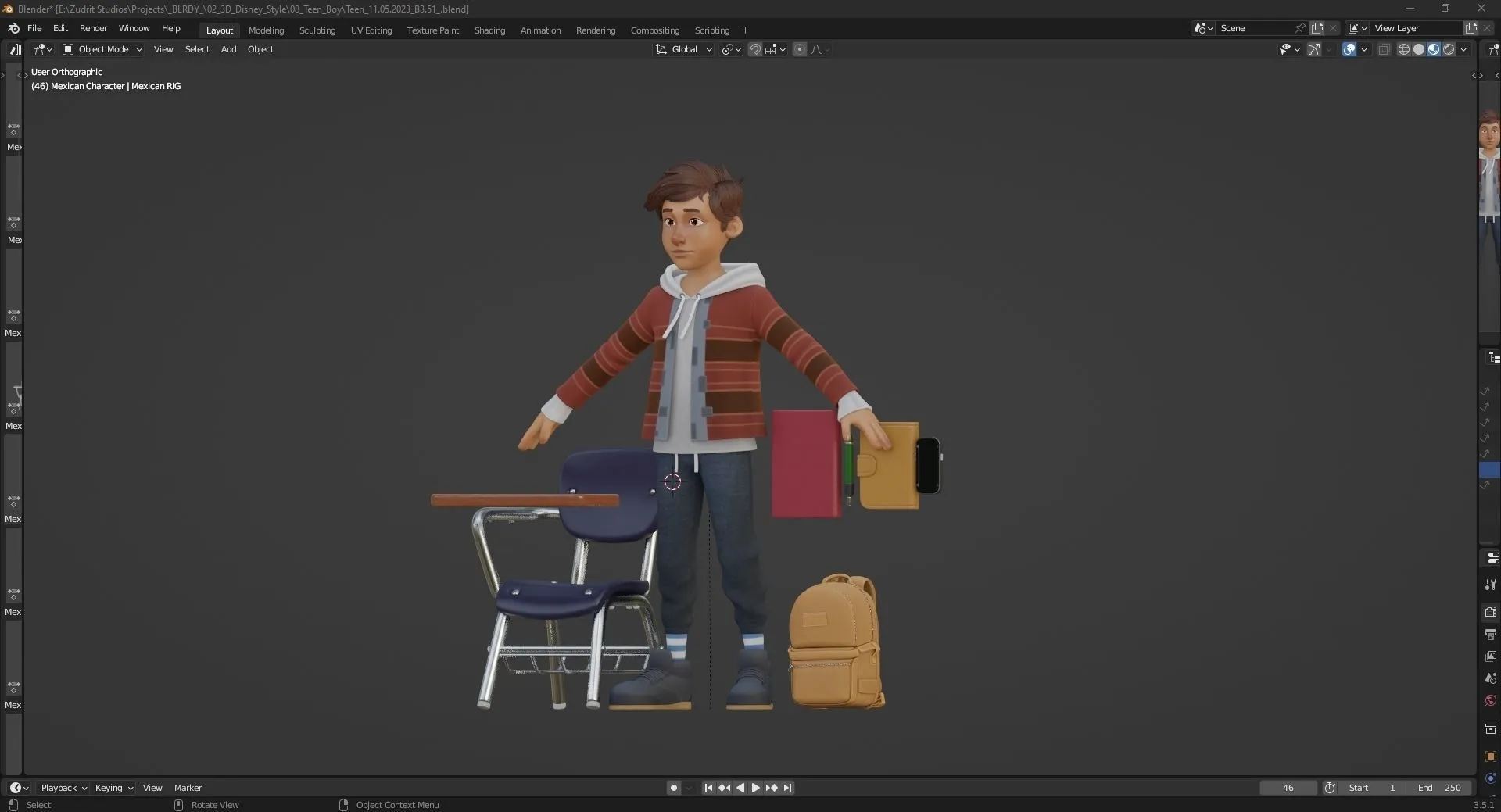Open the Render menu

pyautogui.click(x=93, y=28)
